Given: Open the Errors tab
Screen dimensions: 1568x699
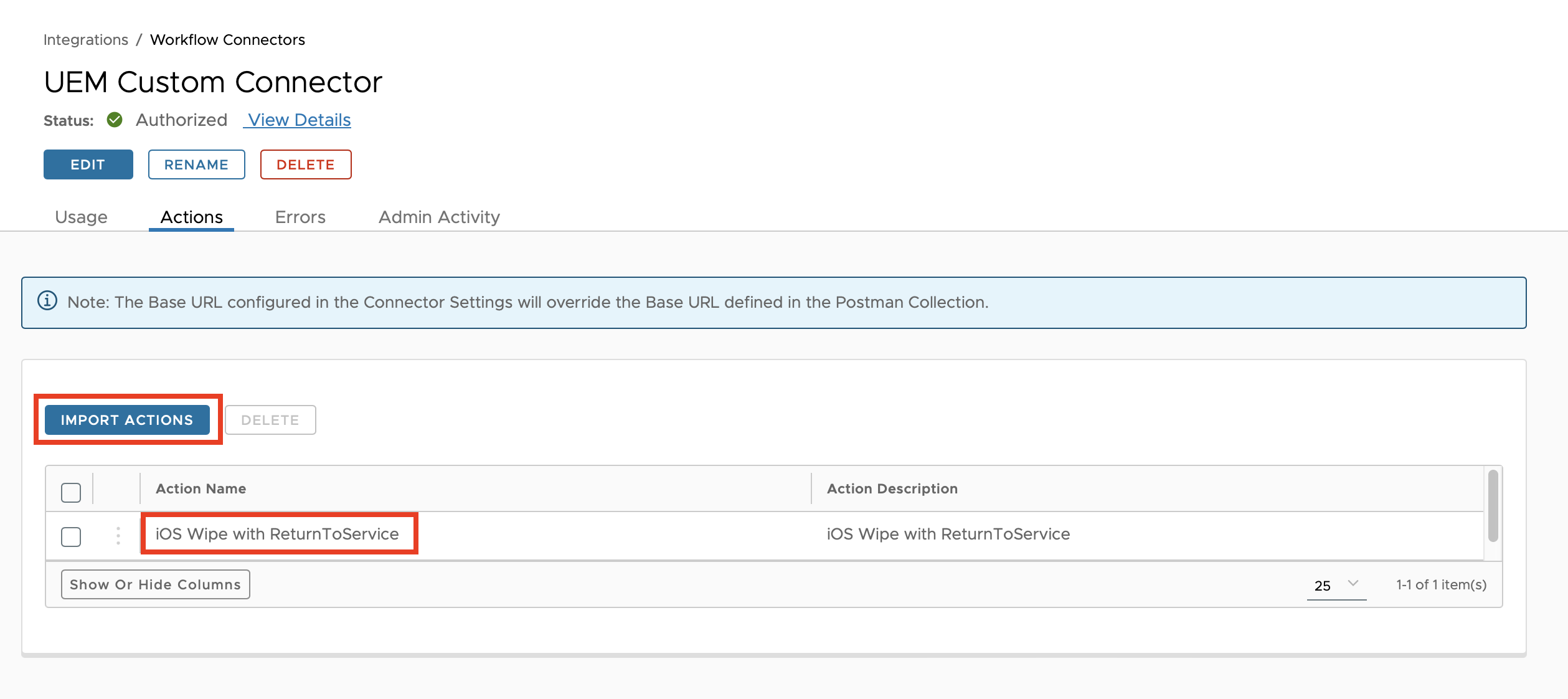Looking at the screenshot, I should pyautogui.click(x=300, y=217).
